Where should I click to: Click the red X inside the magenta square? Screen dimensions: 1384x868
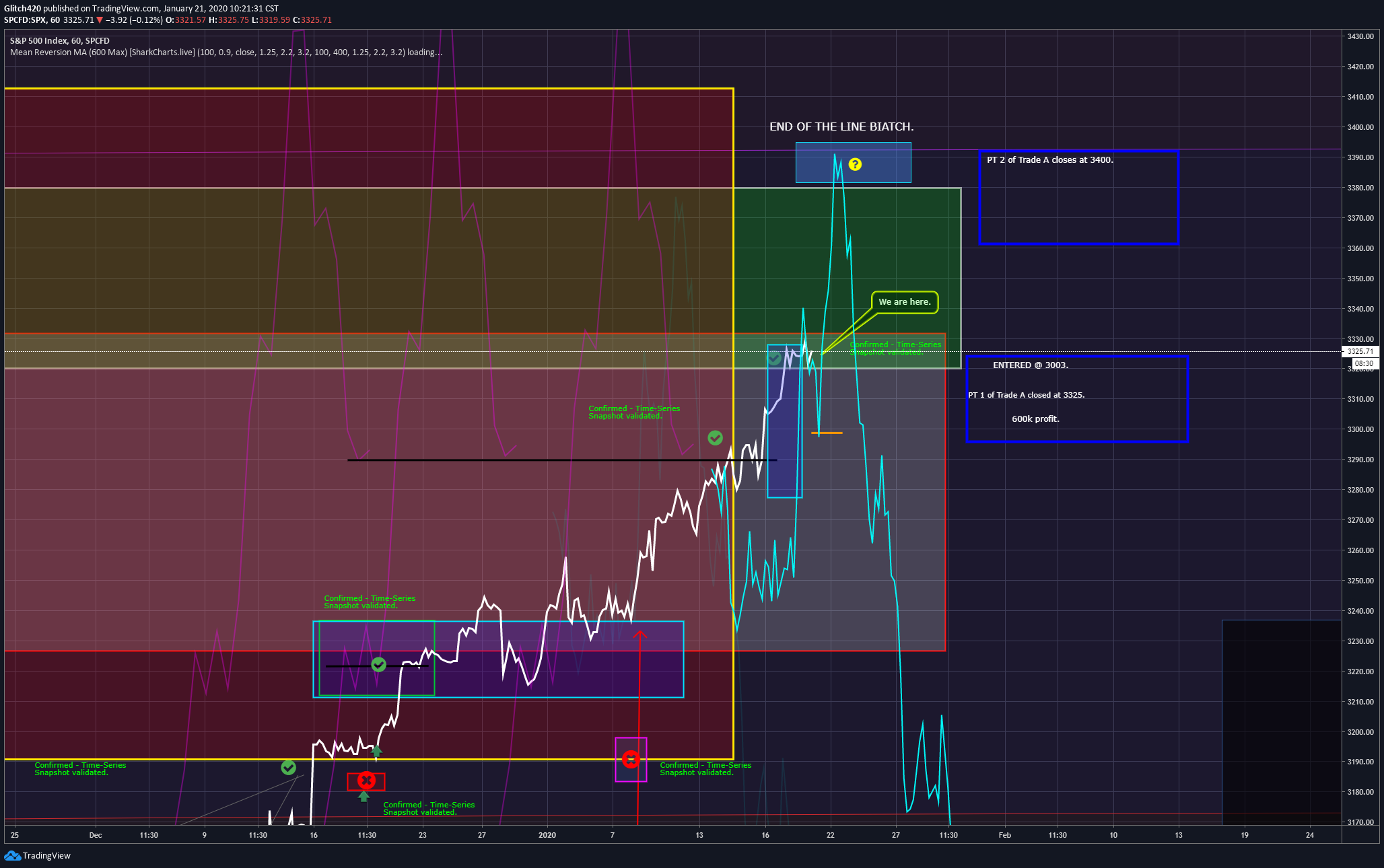pyautogui.click(x=631, y=759)
